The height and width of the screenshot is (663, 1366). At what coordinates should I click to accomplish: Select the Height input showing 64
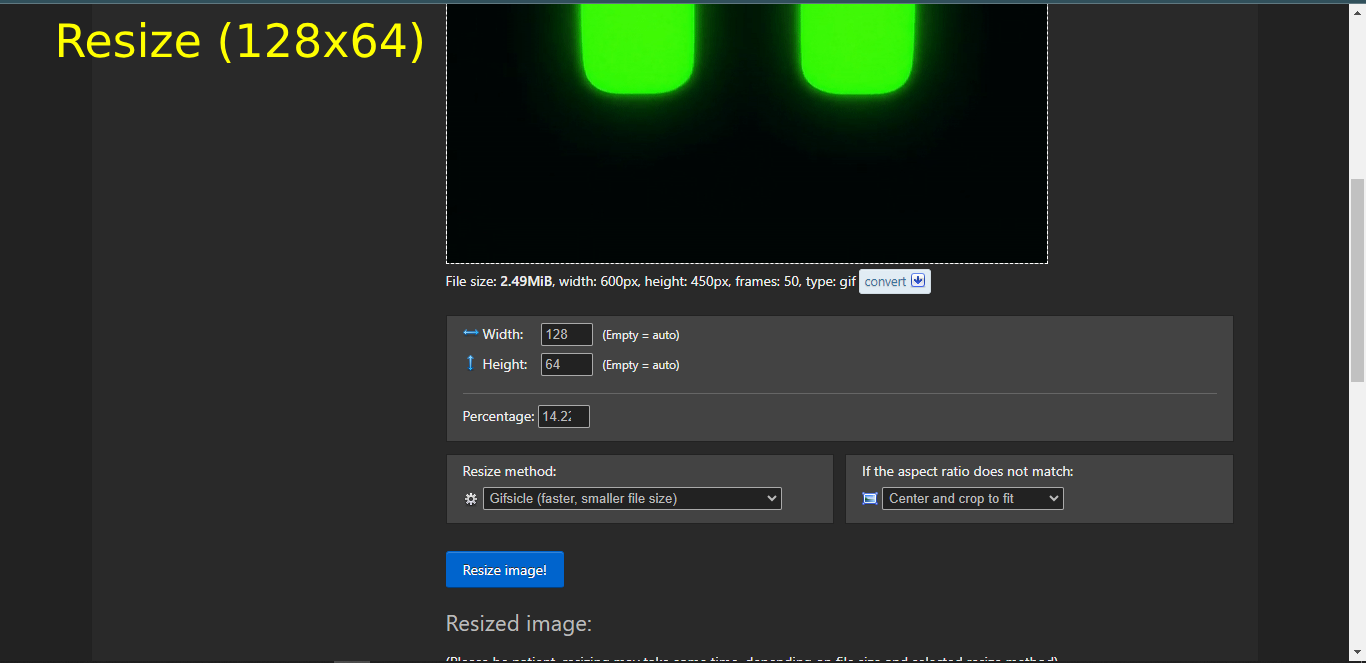[566, 364]
